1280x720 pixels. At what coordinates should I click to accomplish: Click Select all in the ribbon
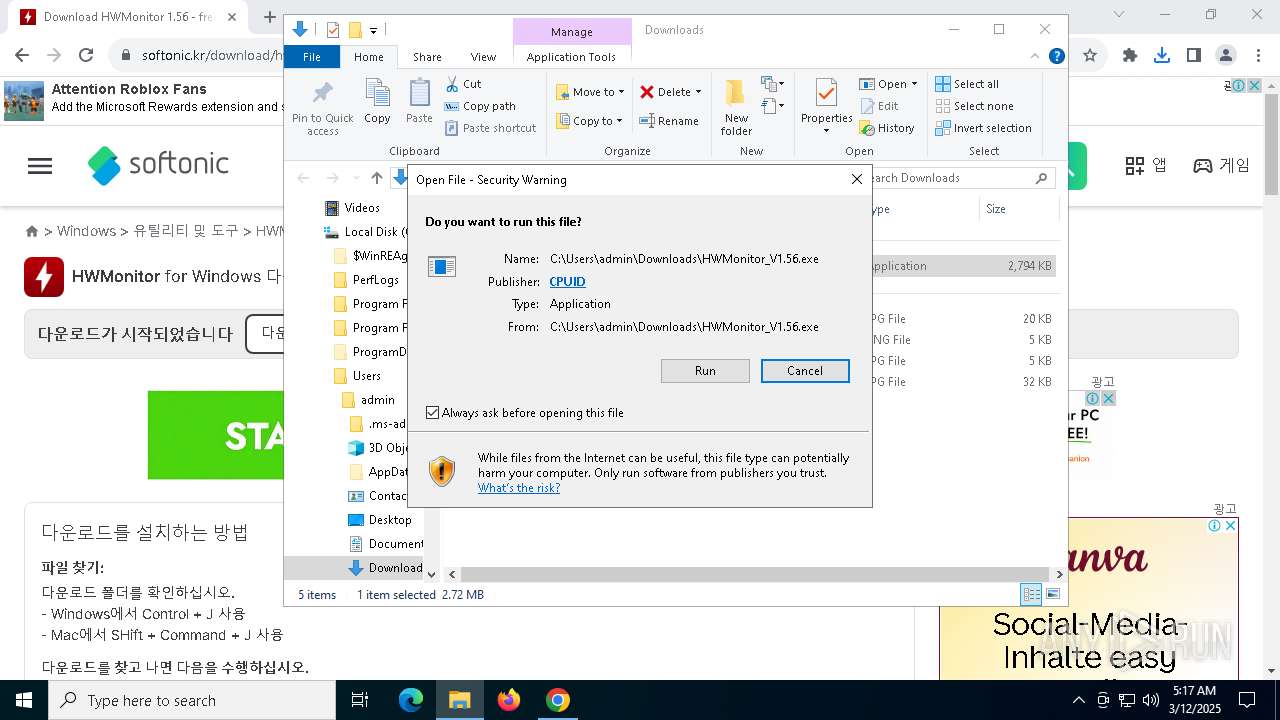967,84
